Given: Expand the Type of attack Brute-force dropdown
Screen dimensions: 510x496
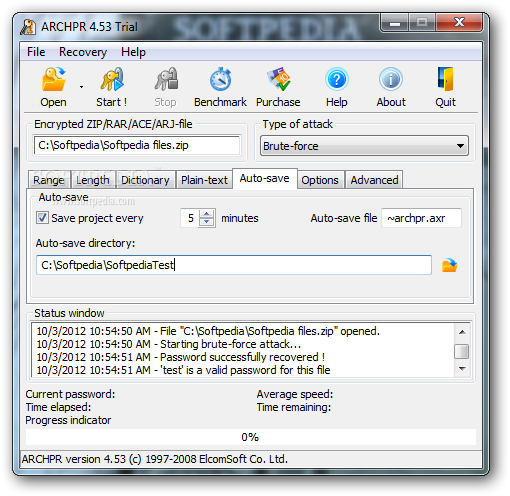Looking at the screenshot, I should 364,146.
